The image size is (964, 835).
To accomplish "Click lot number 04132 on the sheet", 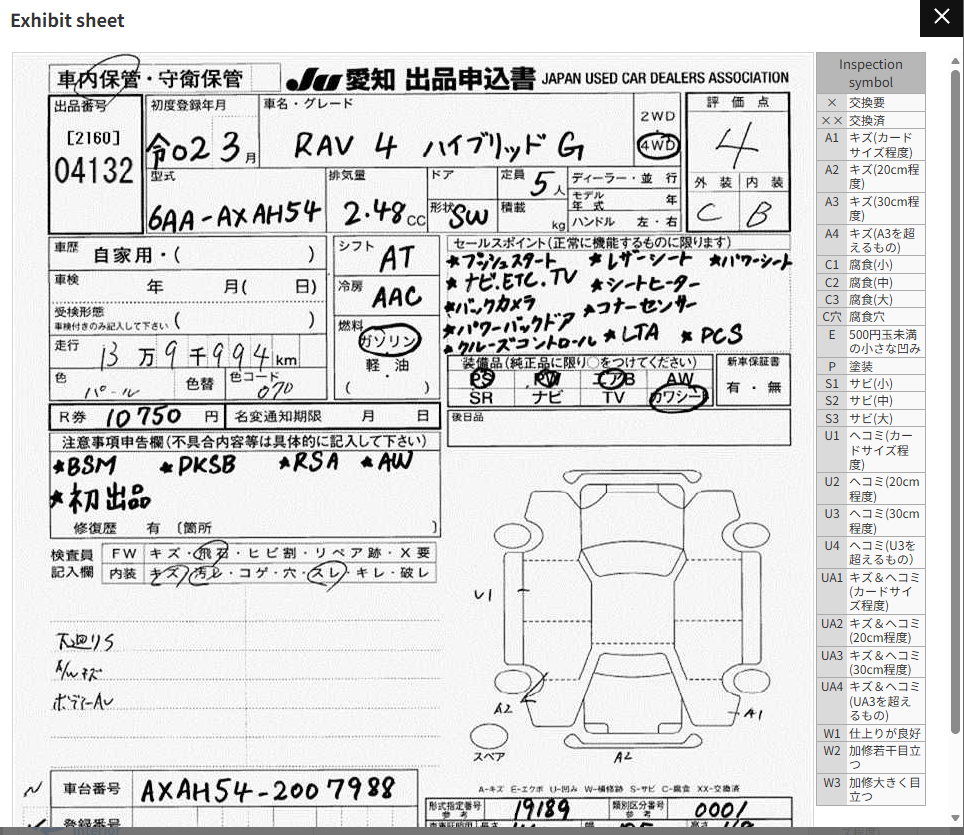I will [93, 170].
